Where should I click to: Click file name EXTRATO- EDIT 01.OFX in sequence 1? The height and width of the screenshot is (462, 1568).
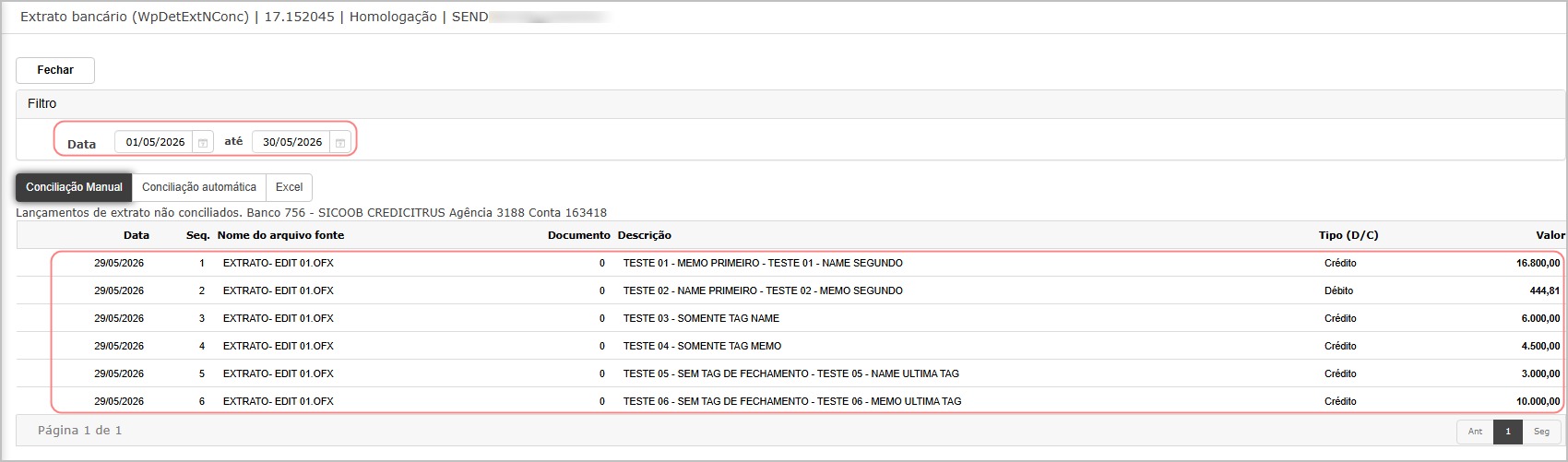tap(278, 263)
